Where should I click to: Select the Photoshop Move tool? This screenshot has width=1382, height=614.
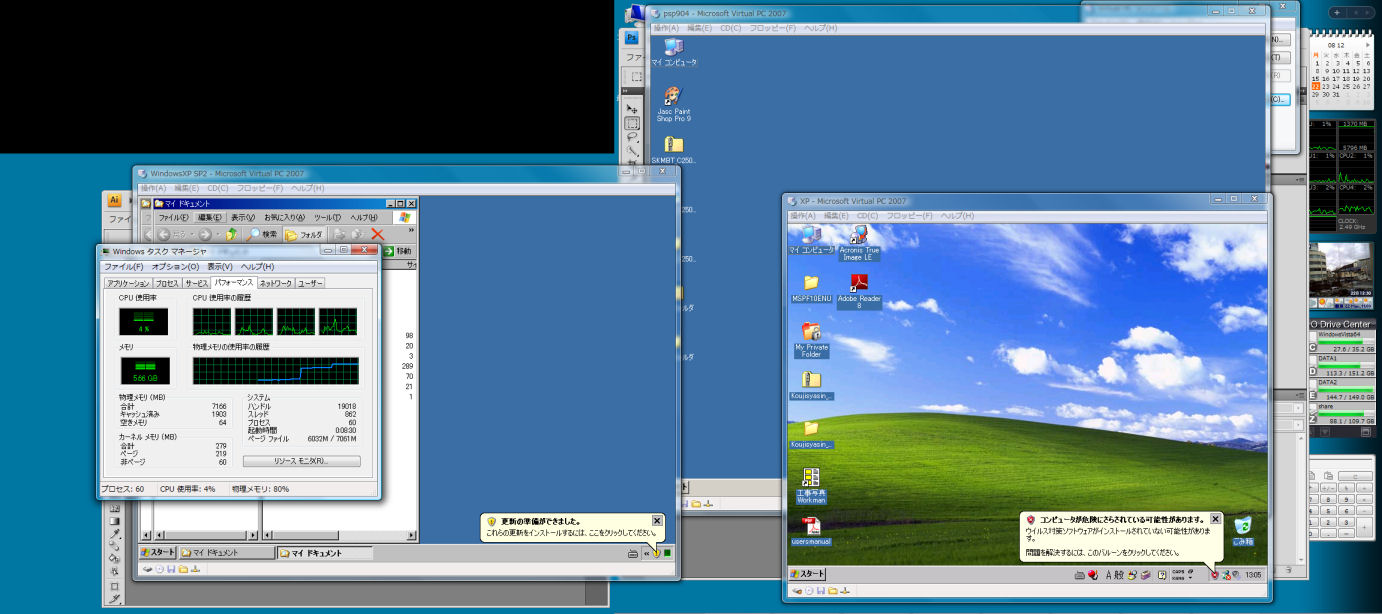point(632,108)
